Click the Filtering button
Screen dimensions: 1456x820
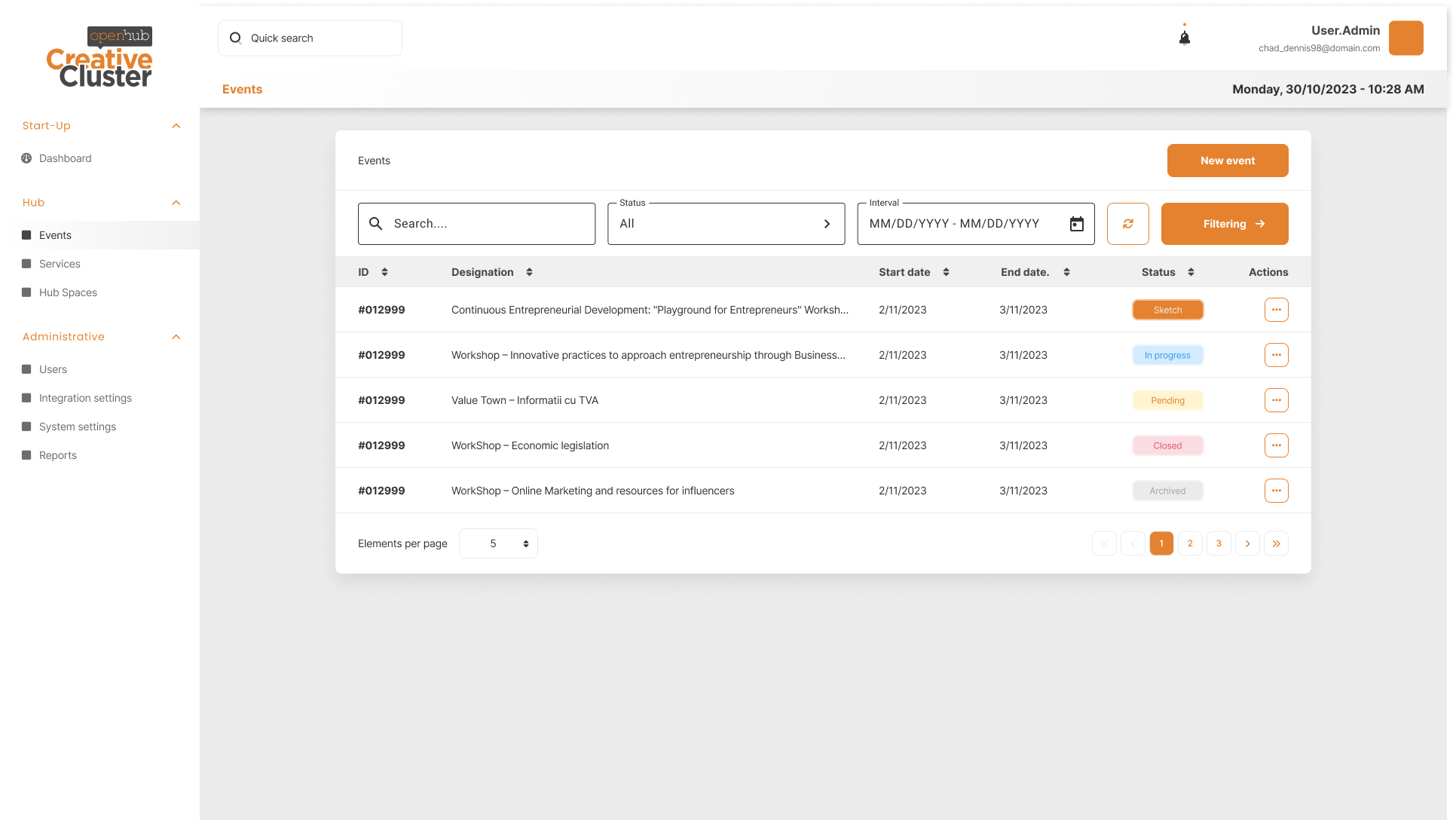[x=1224, y=224]
